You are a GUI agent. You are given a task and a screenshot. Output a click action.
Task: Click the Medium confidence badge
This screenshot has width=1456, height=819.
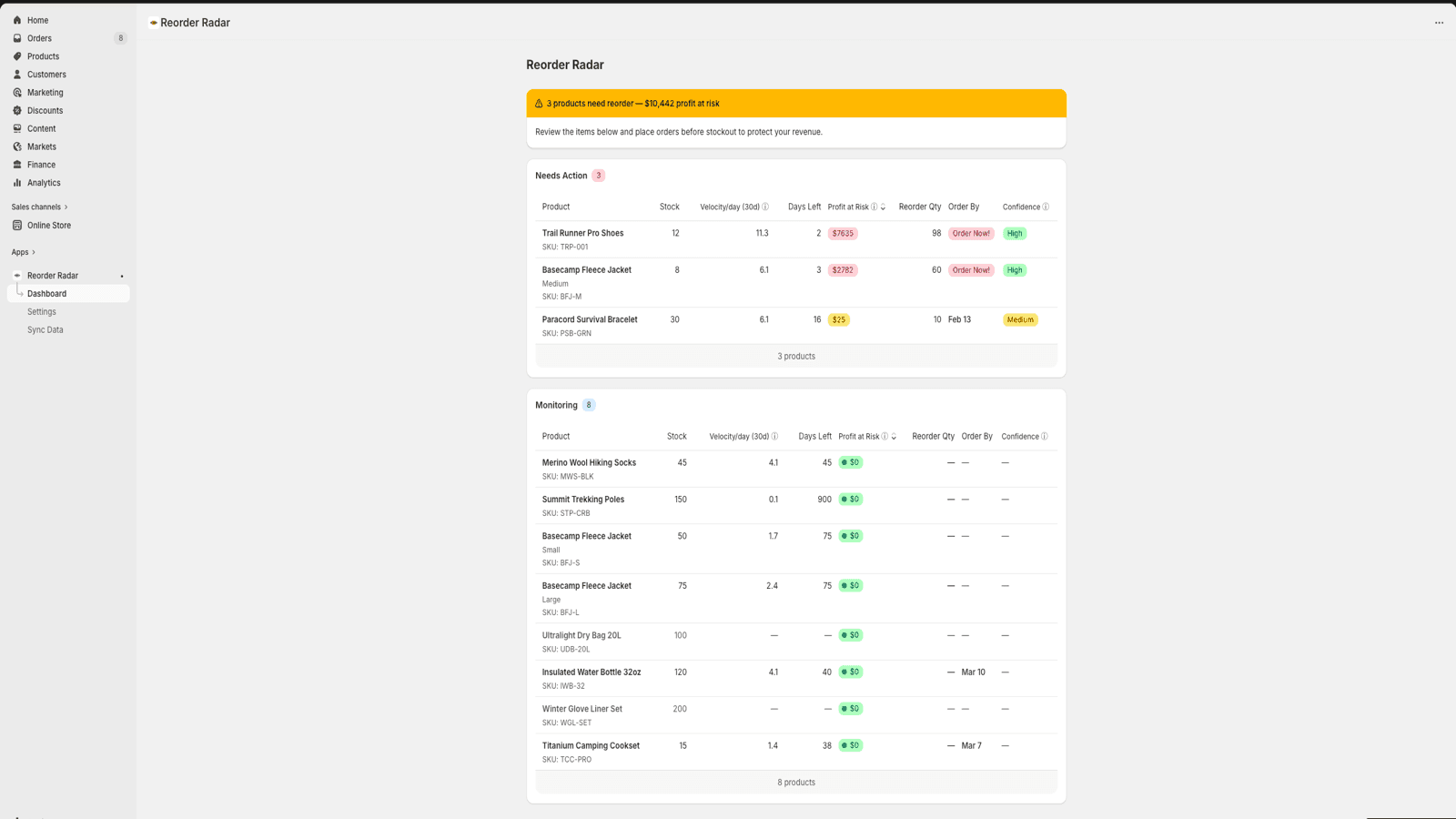pyautogui.click(x=1020, y=319)
